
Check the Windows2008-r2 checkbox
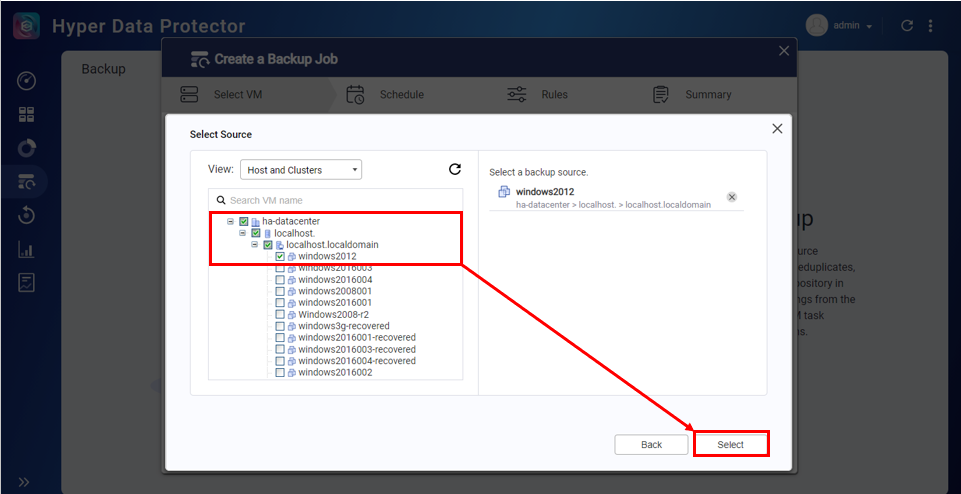[280, 314]
